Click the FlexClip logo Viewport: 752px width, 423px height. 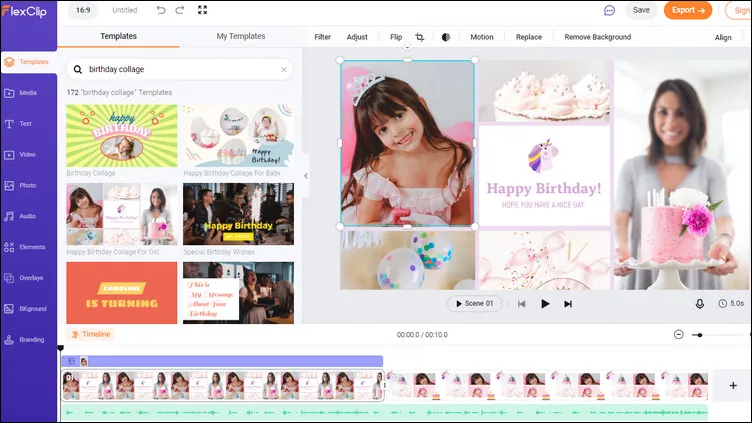(24, 11)
